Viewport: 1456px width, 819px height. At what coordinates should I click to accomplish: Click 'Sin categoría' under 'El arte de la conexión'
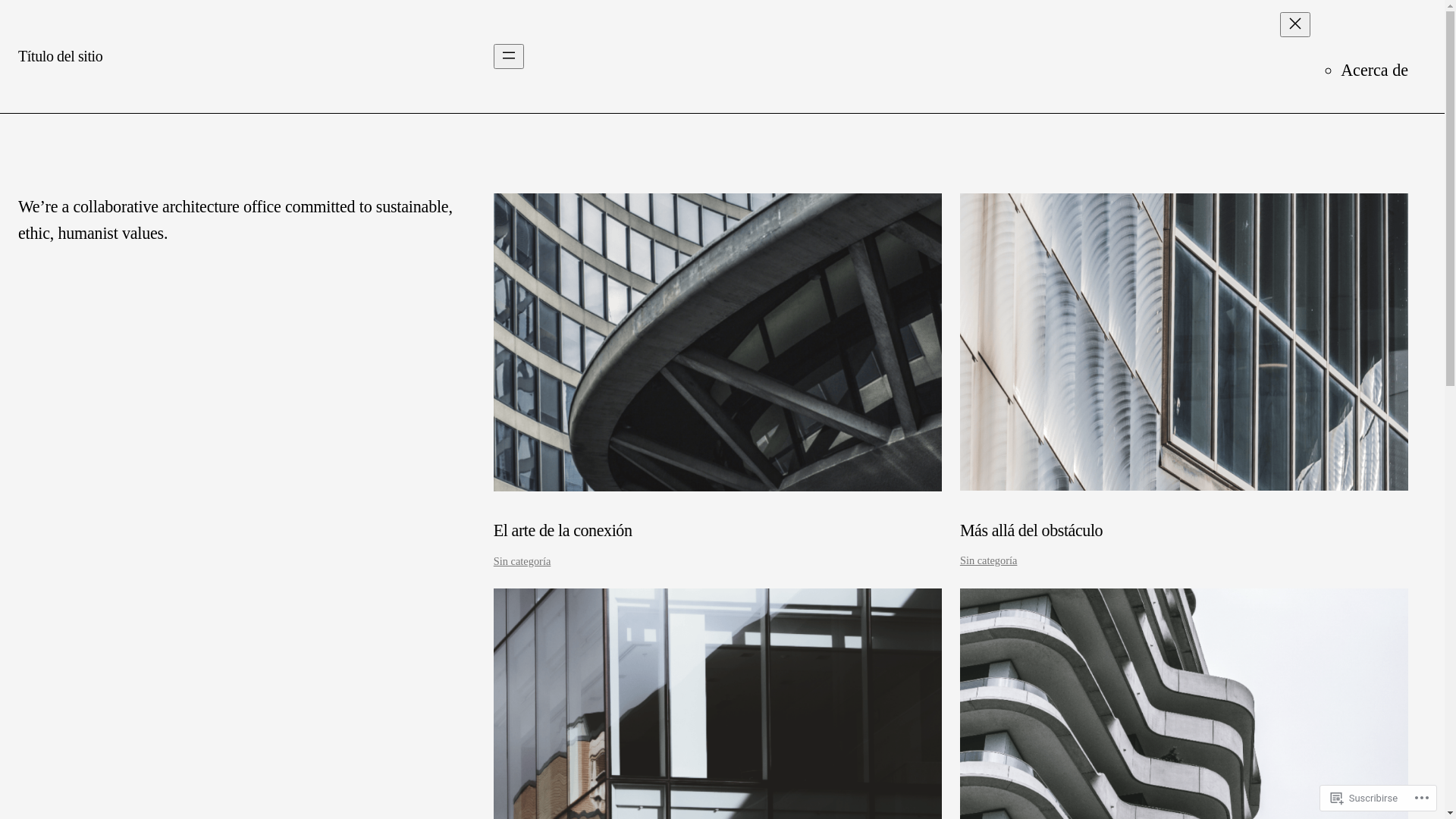point(522,561)
